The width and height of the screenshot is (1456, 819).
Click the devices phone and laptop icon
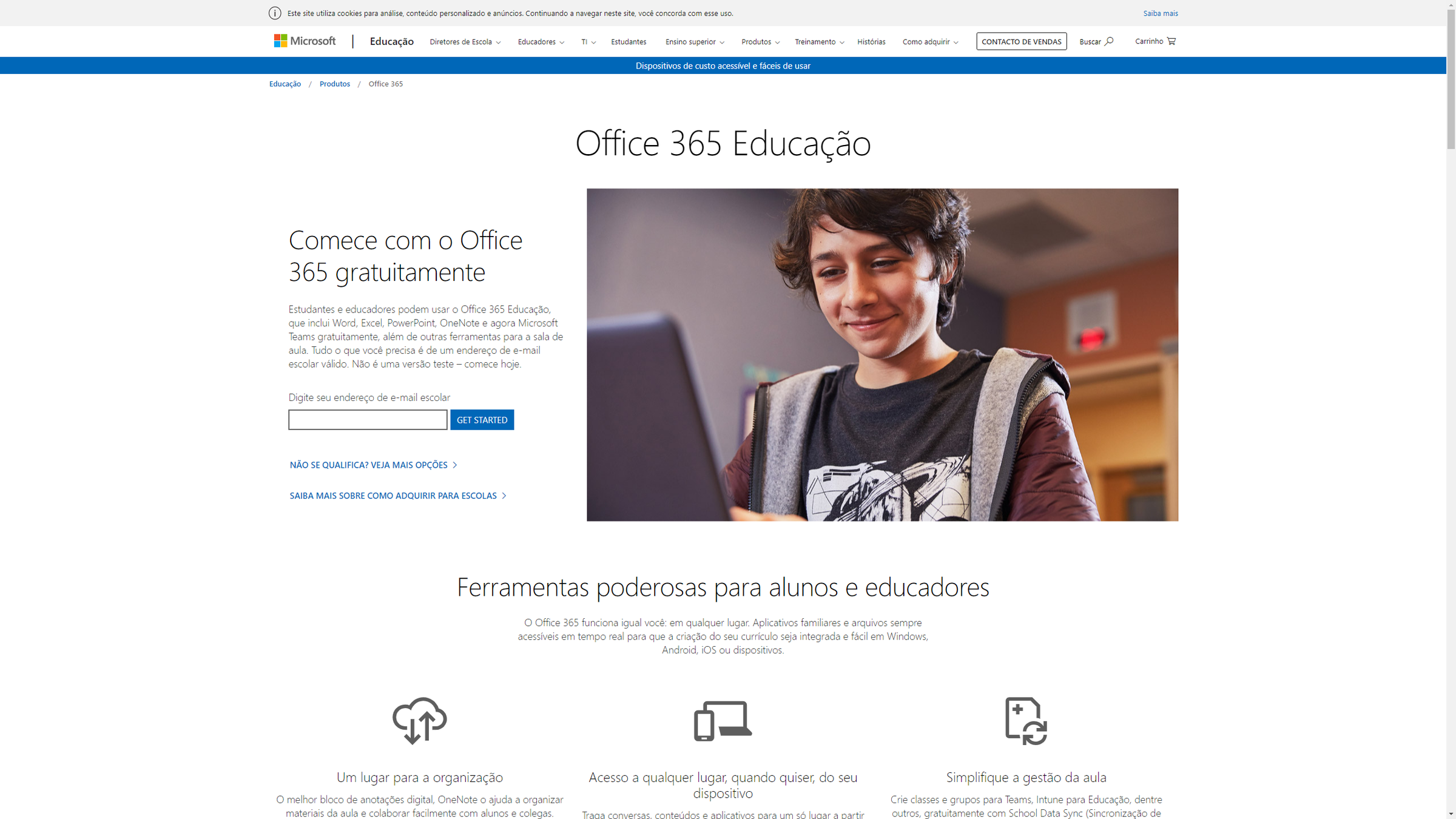pyautogui.click(x=723, y=720)
